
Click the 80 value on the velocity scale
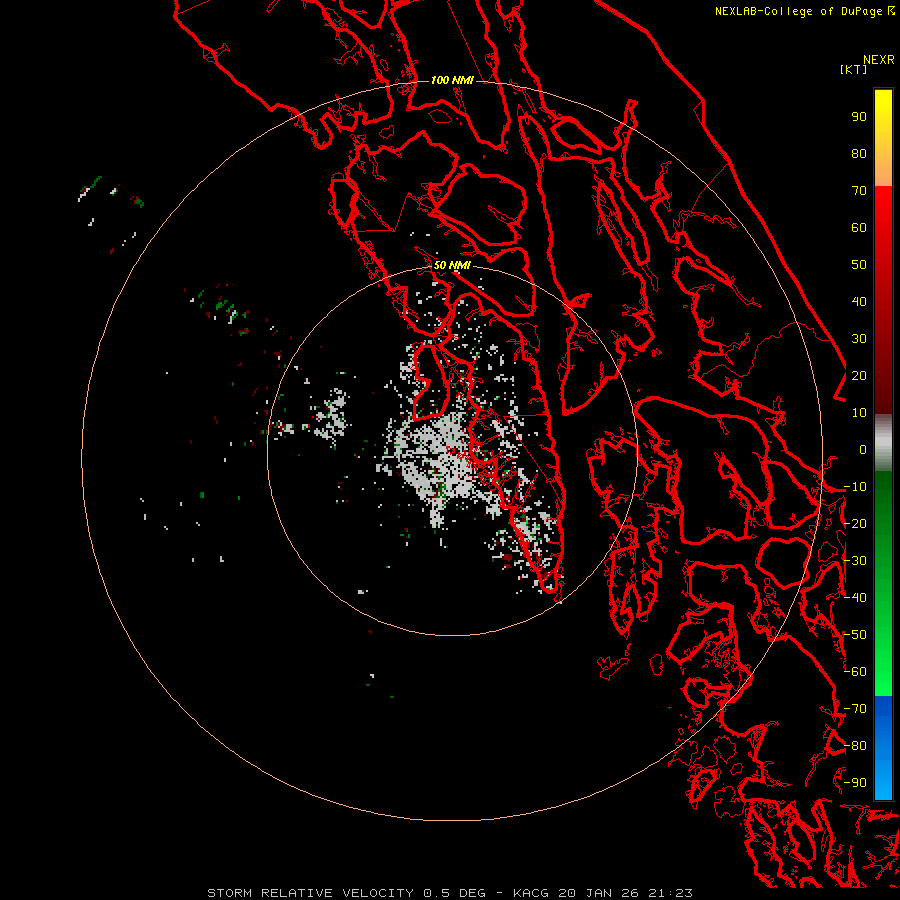coord(859,154)
